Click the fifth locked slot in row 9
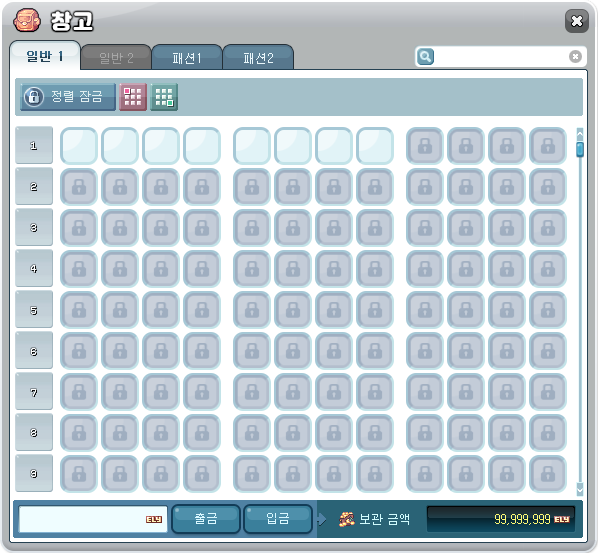 point(252,474)
